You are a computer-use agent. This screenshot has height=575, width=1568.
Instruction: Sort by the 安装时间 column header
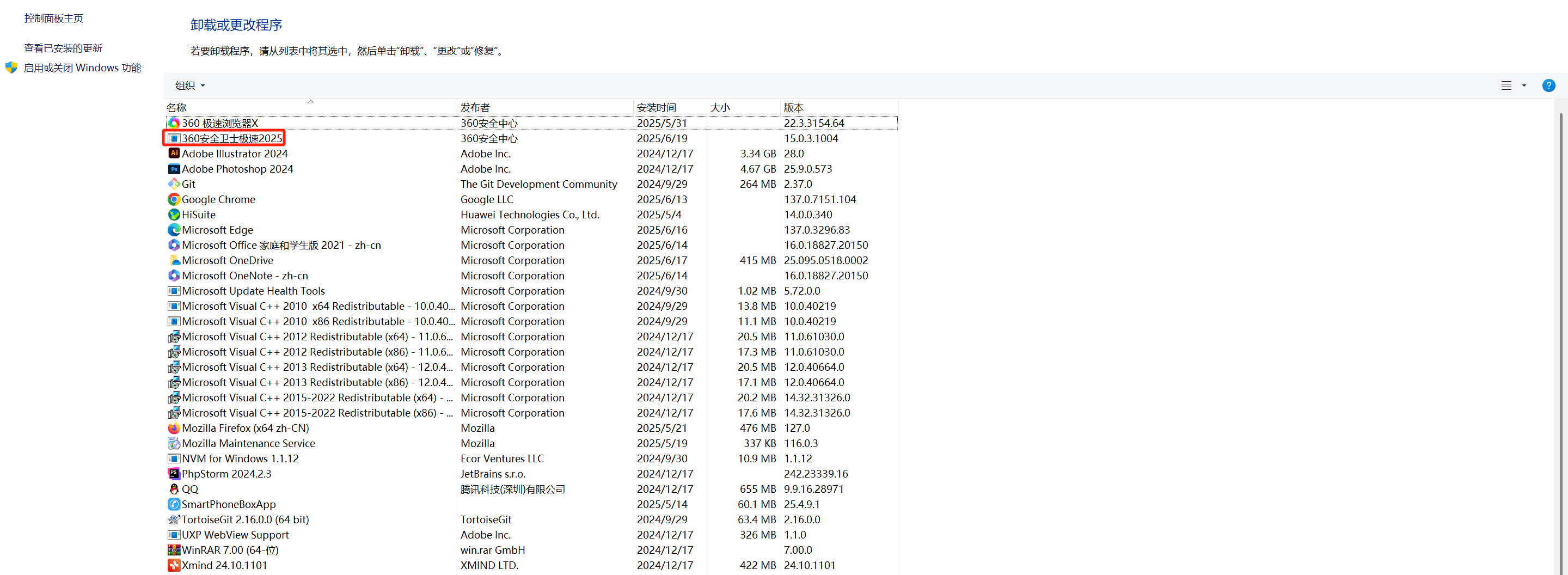(670, 107)
